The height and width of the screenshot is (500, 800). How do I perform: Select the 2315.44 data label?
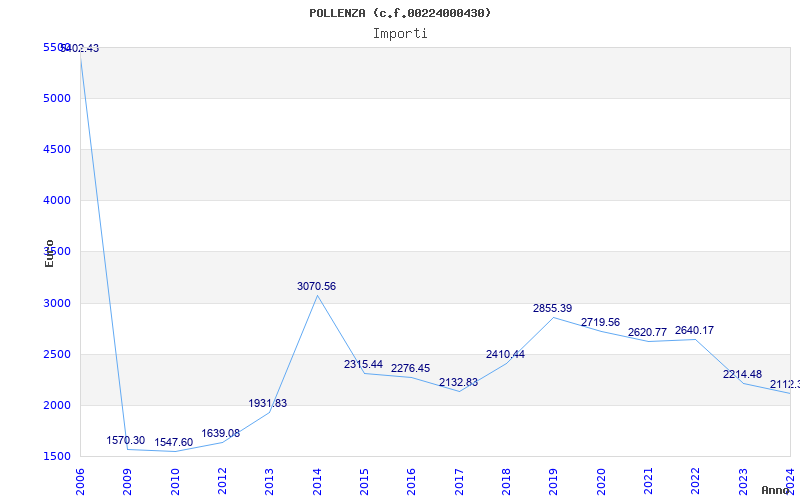click(363, 365)
